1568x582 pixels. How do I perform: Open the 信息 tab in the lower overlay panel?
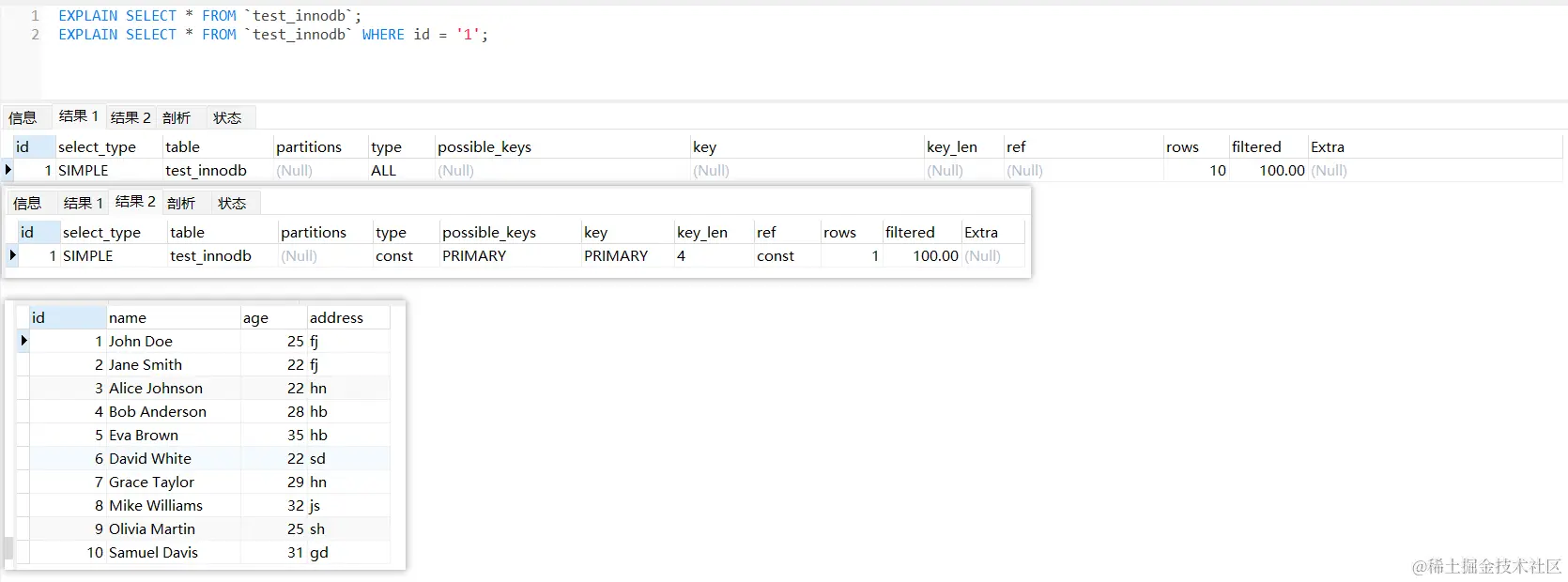pyautogui.click(x=28, y=203)
